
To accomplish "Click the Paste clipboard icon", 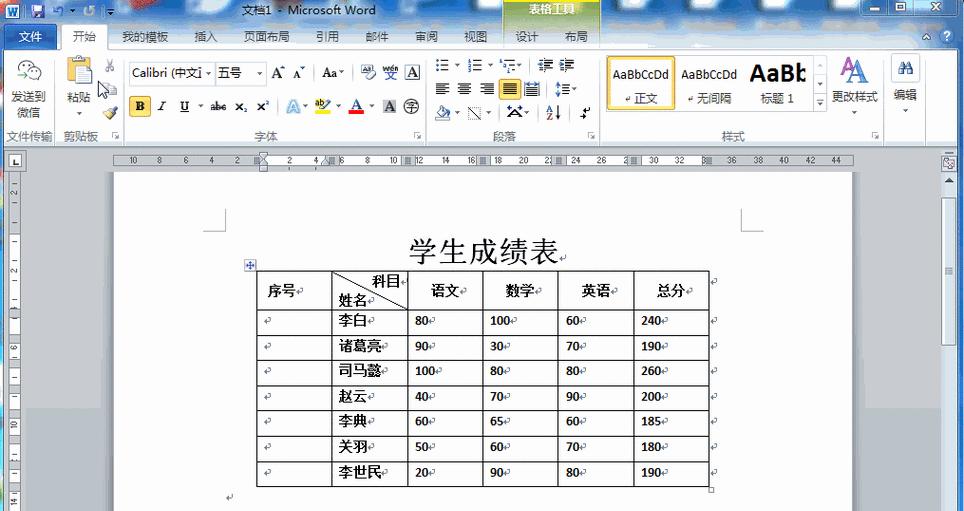I will point(79,71).
